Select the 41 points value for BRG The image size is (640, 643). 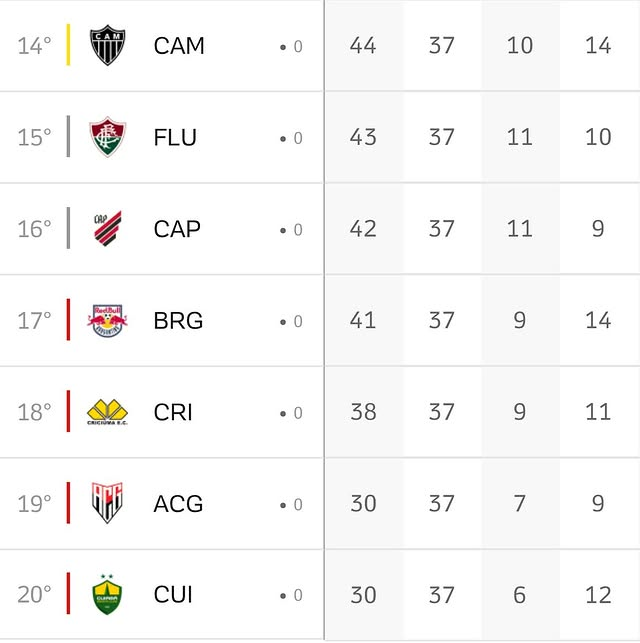[x=363, y=320]
